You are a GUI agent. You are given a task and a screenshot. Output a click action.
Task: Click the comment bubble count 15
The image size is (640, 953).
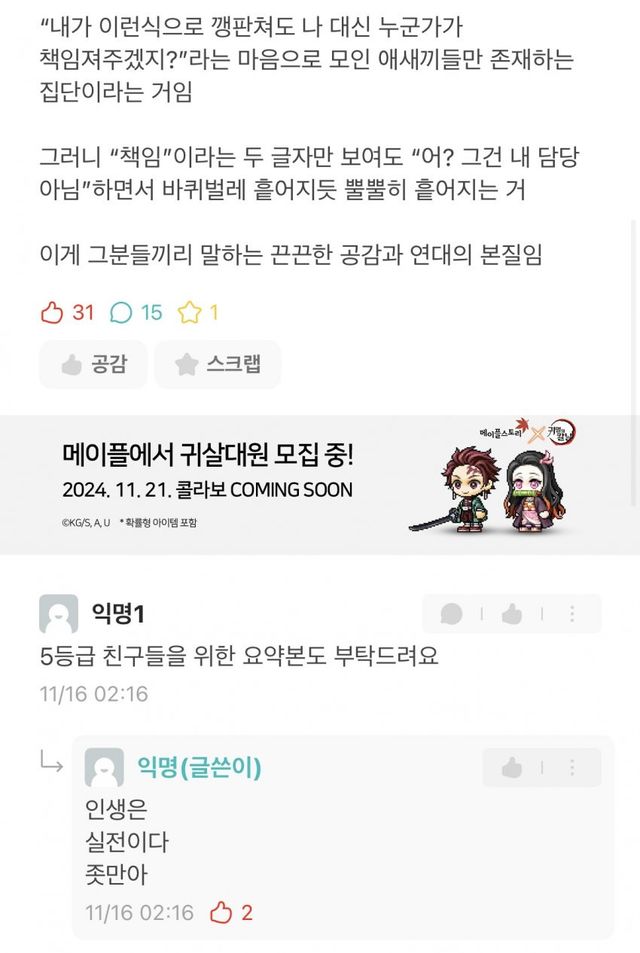coord(136,312)
